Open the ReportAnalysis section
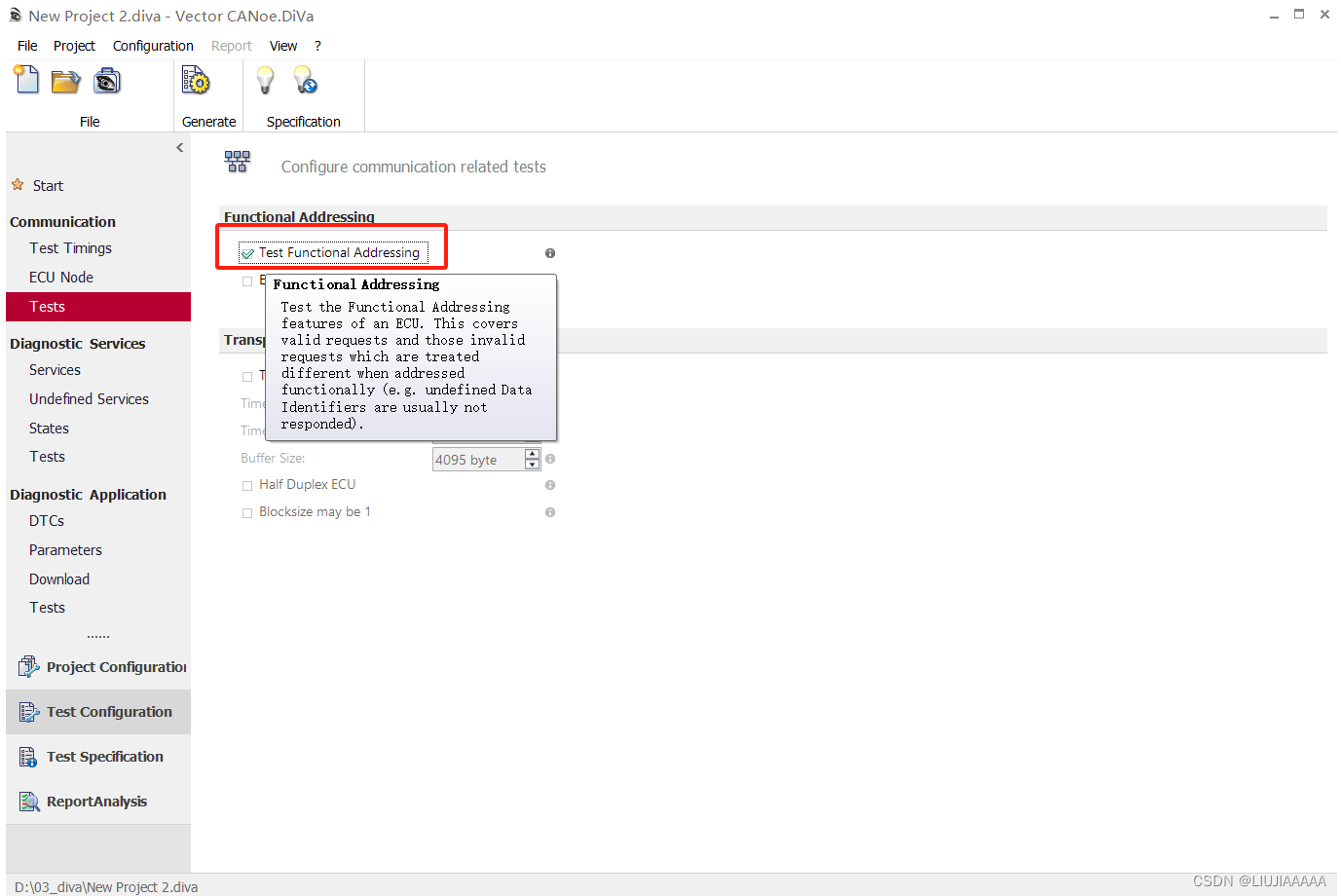 coord(98,802)
